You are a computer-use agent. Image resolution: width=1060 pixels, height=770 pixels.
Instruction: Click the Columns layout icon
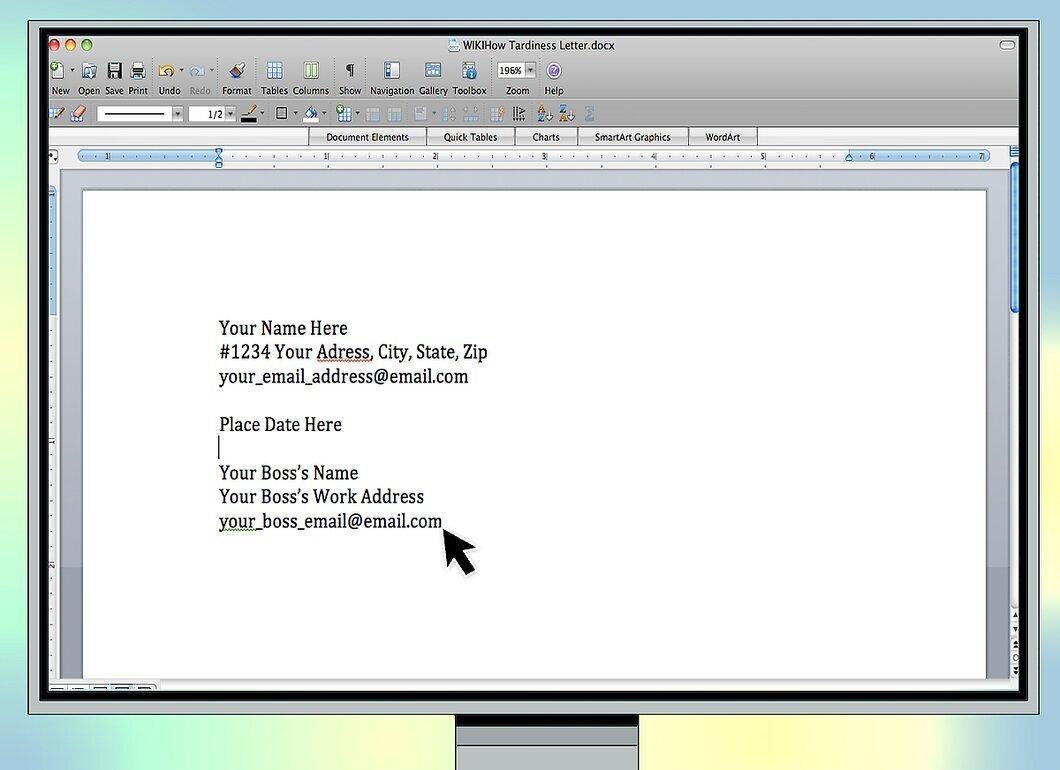tap(310, 70)
